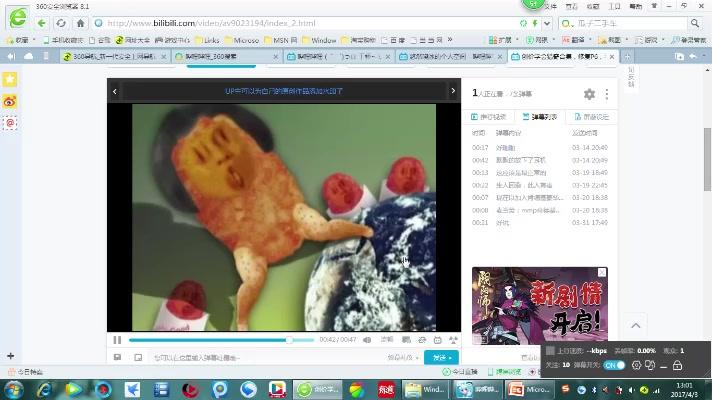Open the File menu in the browser
Image resolution: width=712 pixels, height=400 pixels.
click(551, 6)
